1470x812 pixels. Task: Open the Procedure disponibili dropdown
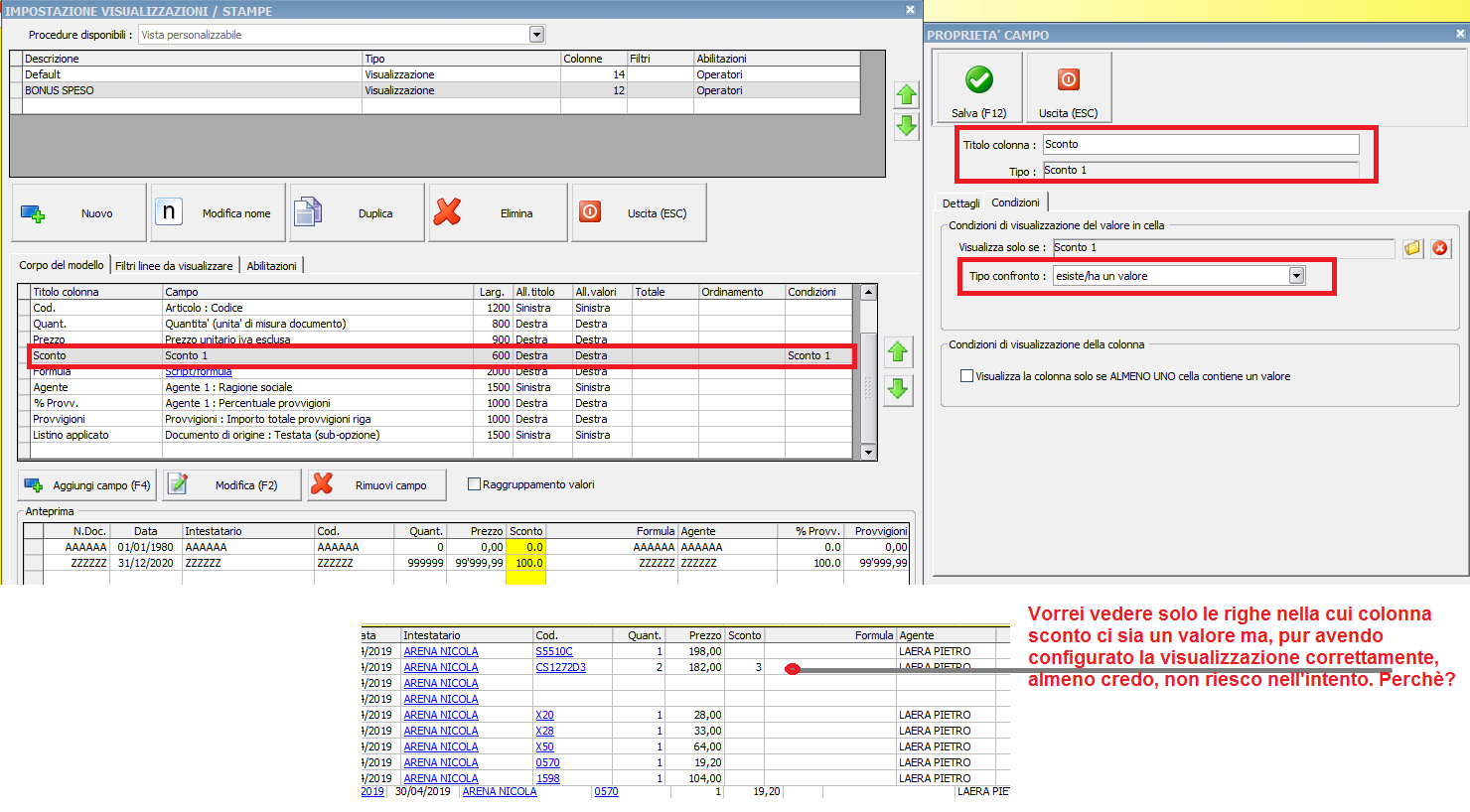coord(536,35)
